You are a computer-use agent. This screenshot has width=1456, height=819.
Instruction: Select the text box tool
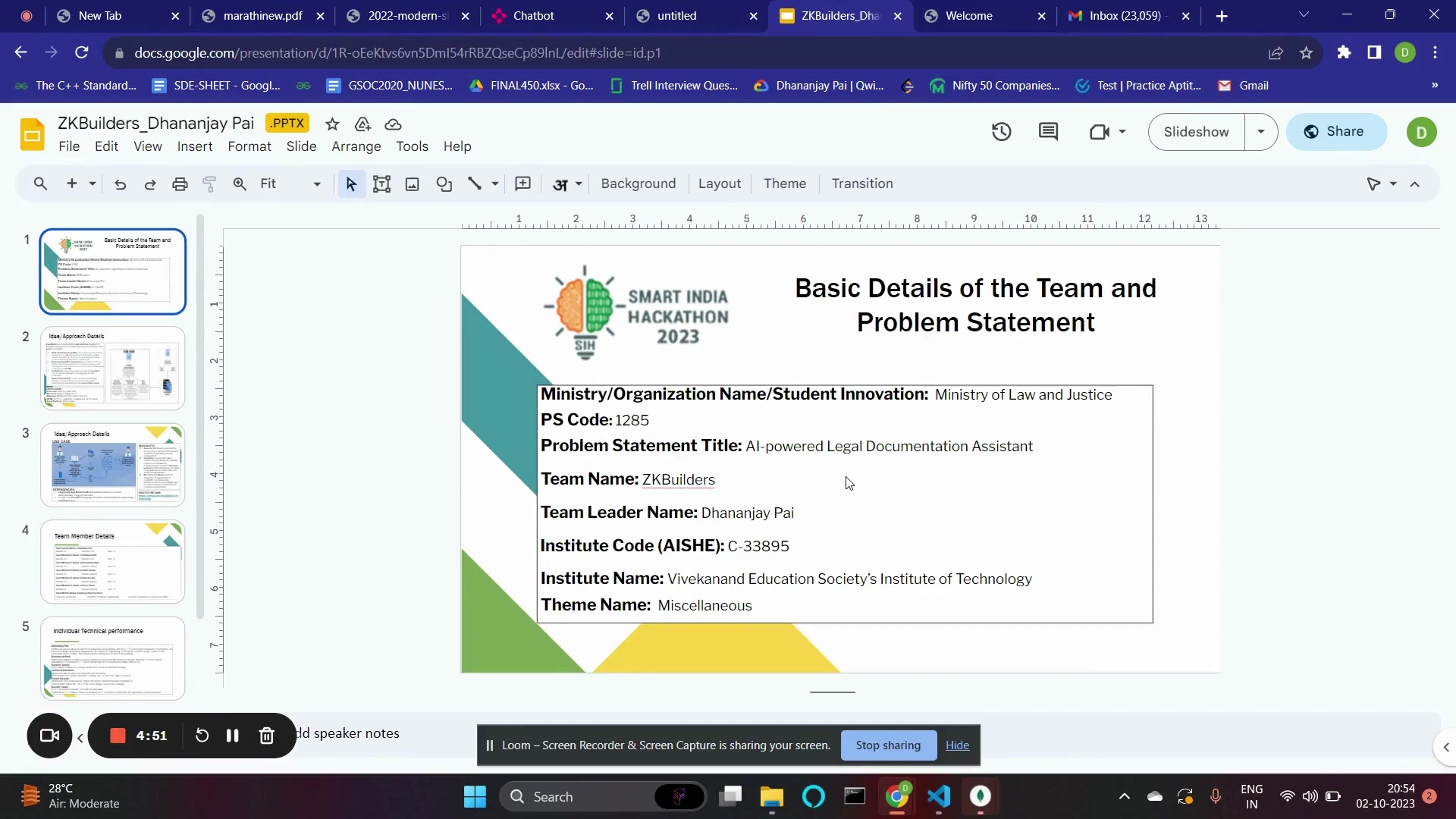point(381,184)
